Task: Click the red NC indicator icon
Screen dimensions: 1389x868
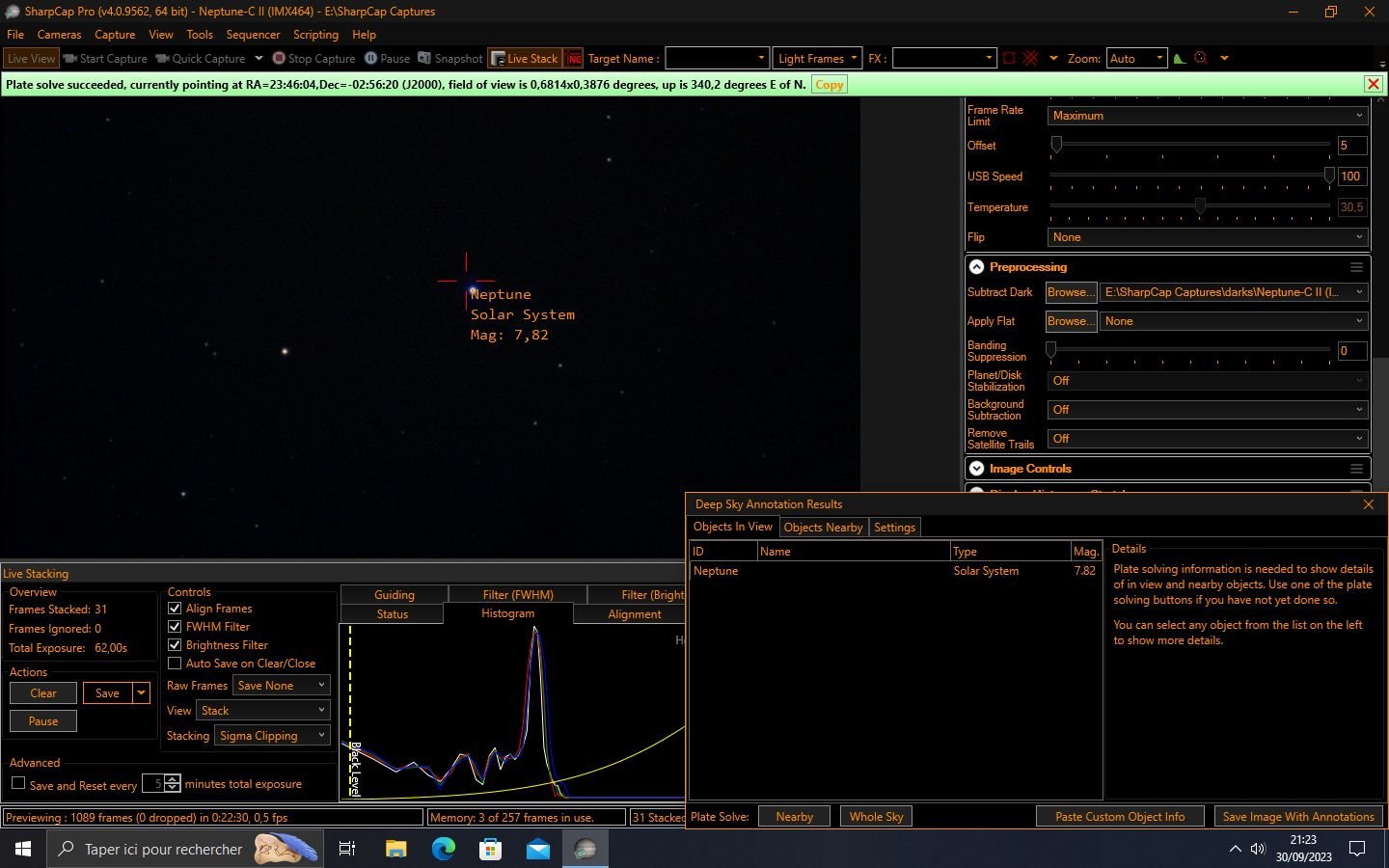Action: pyautogui.click(x=574, y=59)
